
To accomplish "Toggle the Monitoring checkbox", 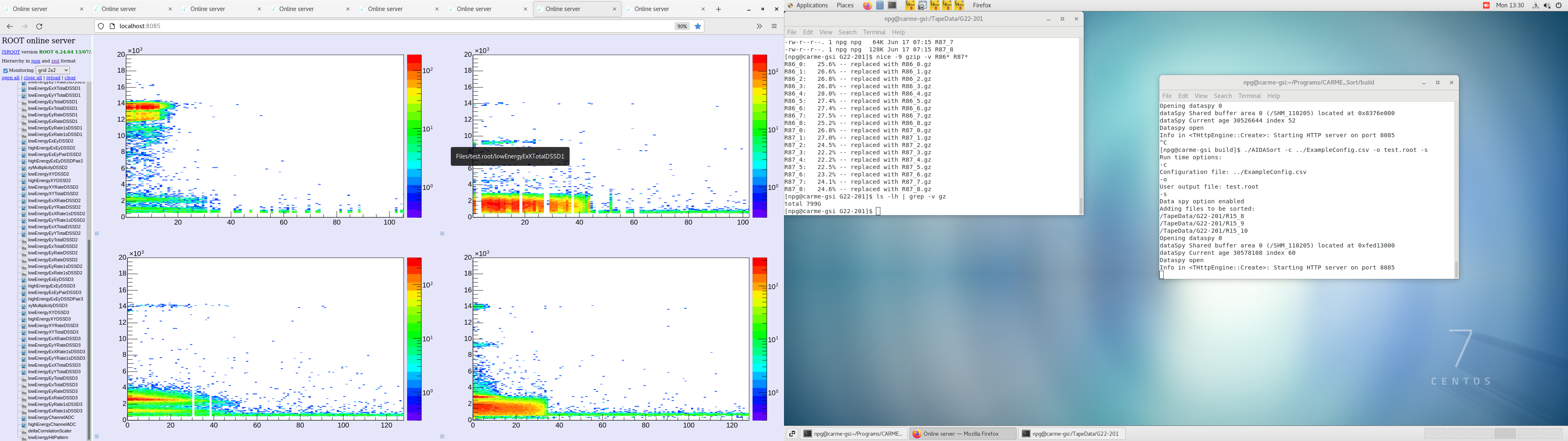I will 5,71.
